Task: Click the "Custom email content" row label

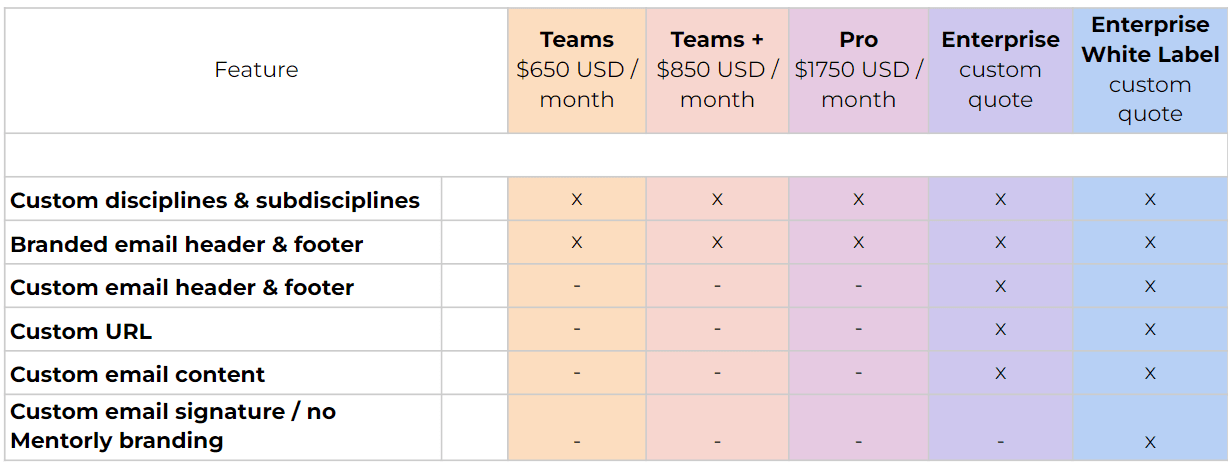Action: [138, 375]
